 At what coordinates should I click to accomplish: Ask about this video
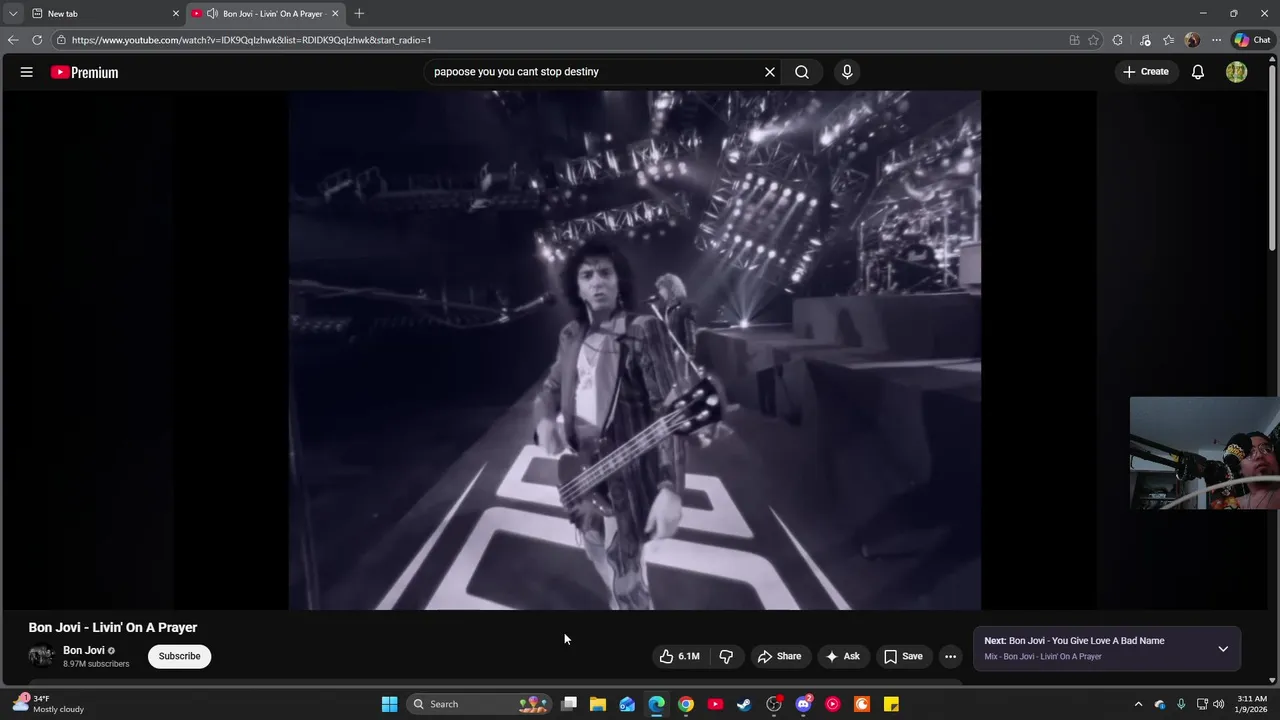coord(842,656)
